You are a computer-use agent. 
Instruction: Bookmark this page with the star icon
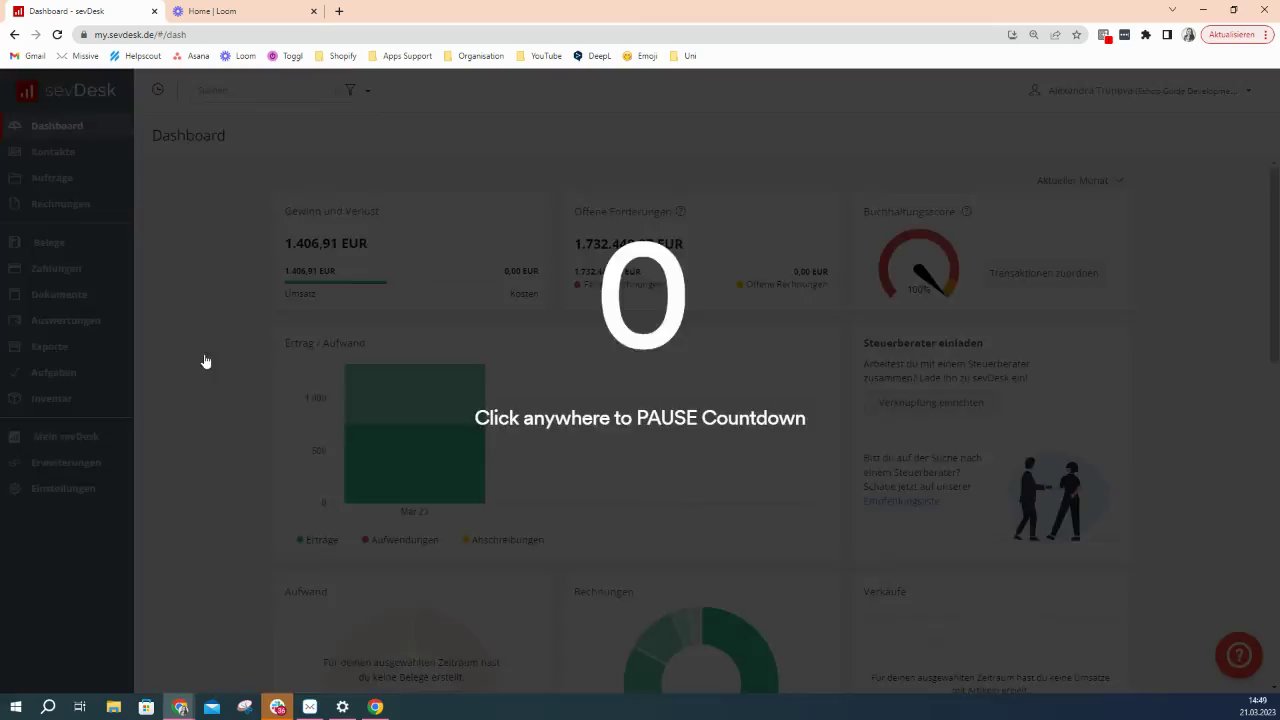[1077, 35]
